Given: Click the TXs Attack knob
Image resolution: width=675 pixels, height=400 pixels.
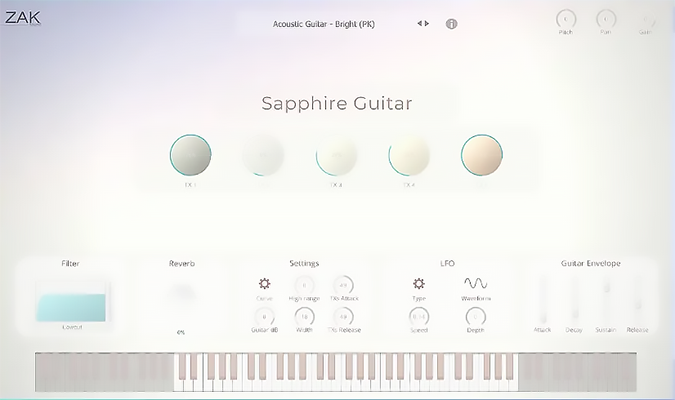Looking at the screenshot, I should [344, 285].
